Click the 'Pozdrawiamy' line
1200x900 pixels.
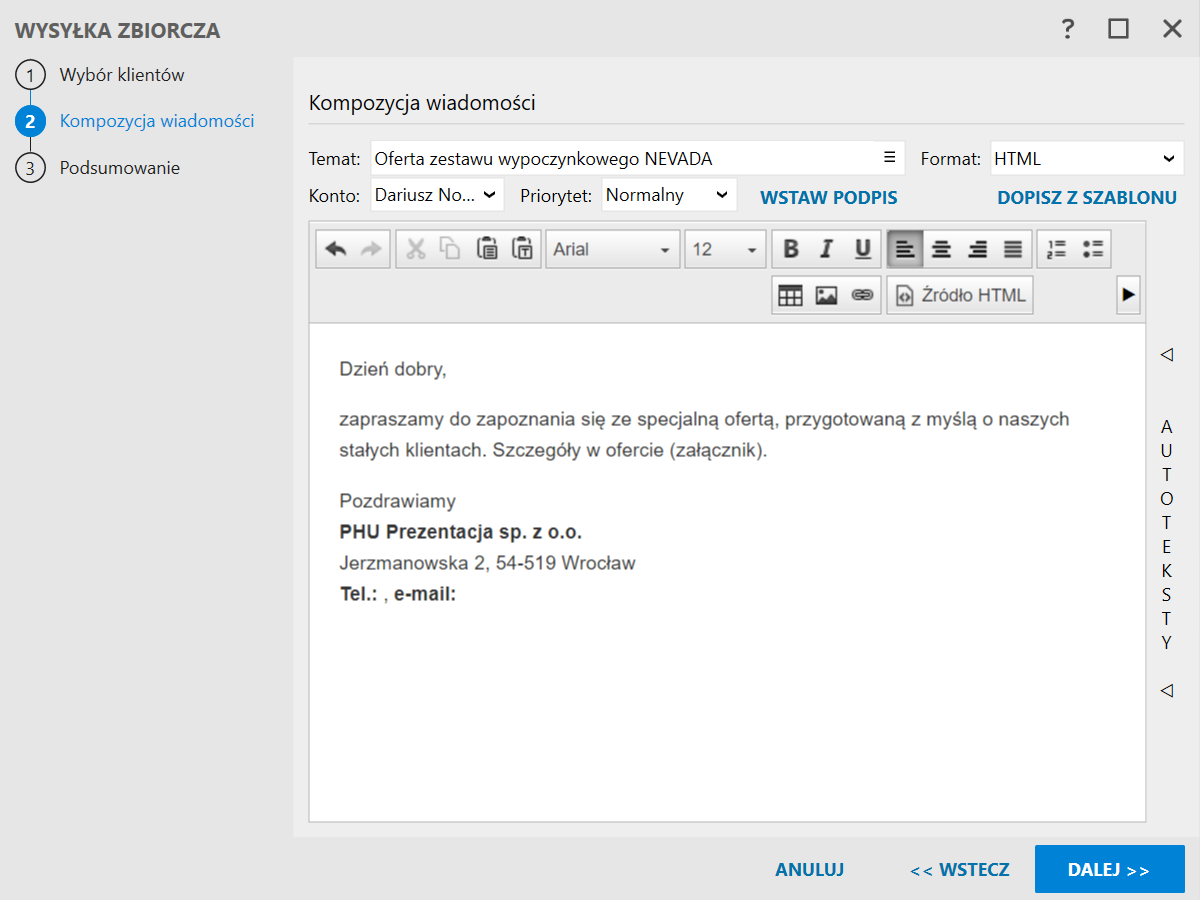(x=398, y=501)
